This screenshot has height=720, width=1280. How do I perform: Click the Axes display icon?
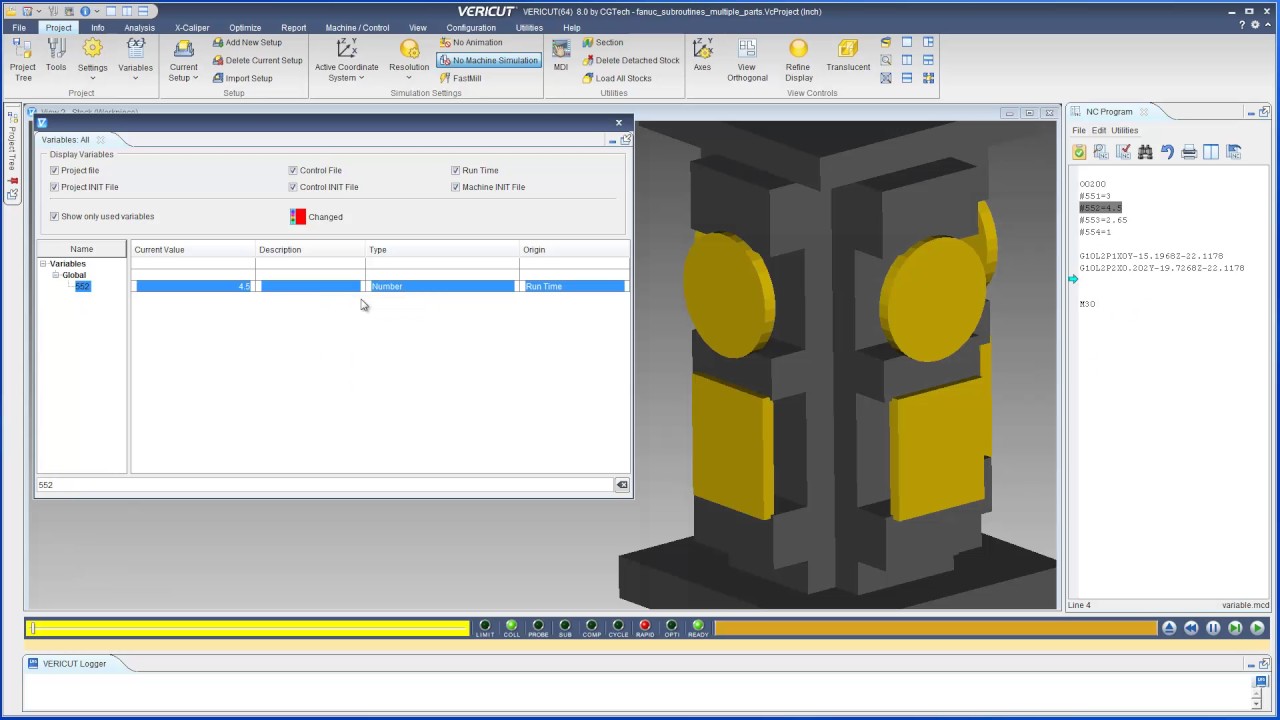pos(702,56)
